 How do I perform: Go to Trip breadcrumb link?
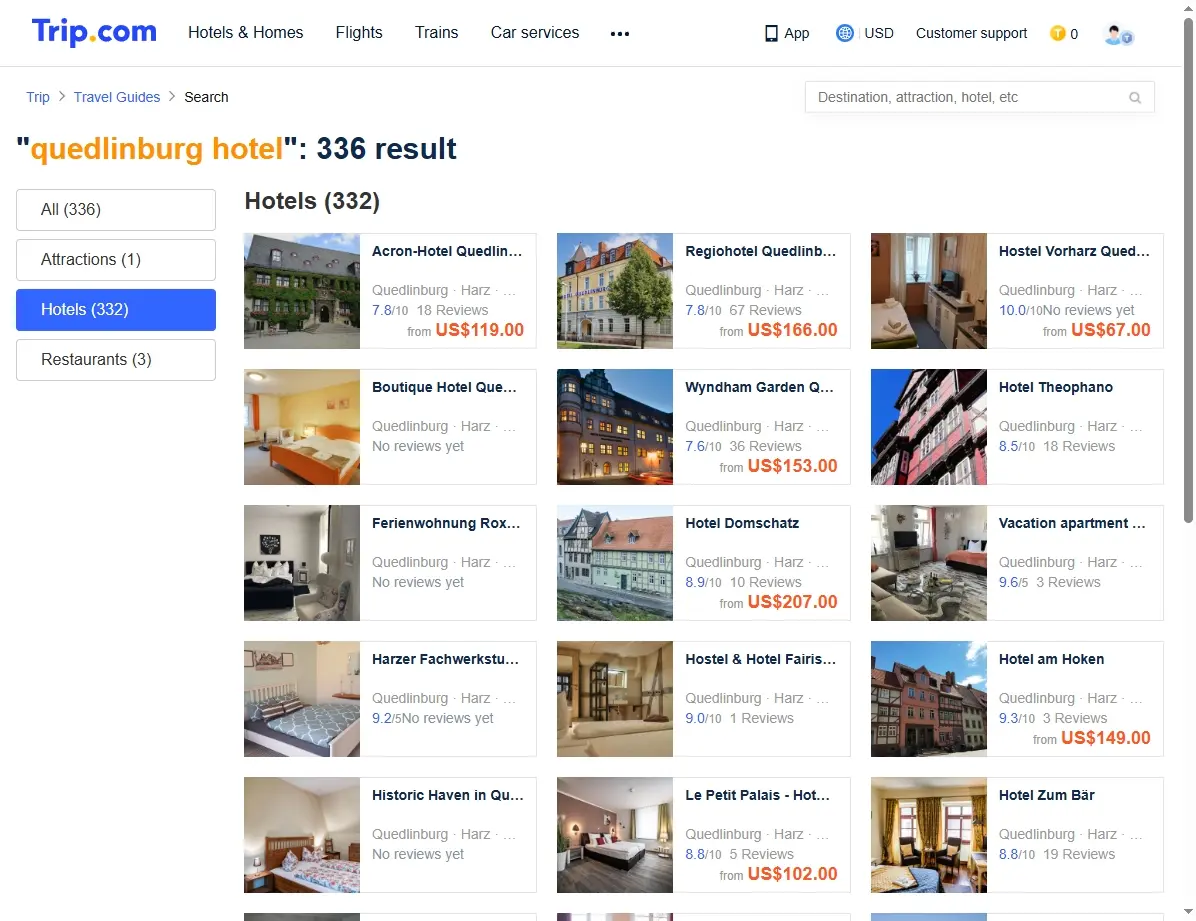click(x=37, y=97)
